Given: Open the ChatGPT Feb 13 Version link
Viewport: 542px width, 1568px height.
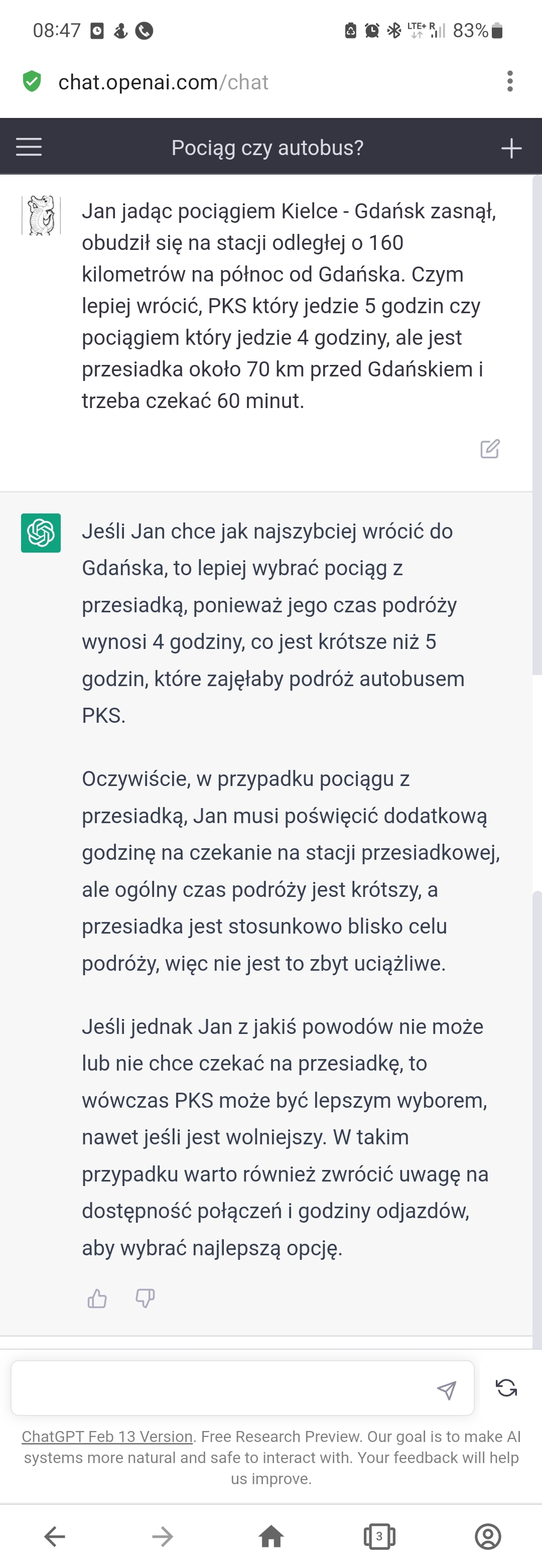Looking at the screenshot, I should (107, 1436).
